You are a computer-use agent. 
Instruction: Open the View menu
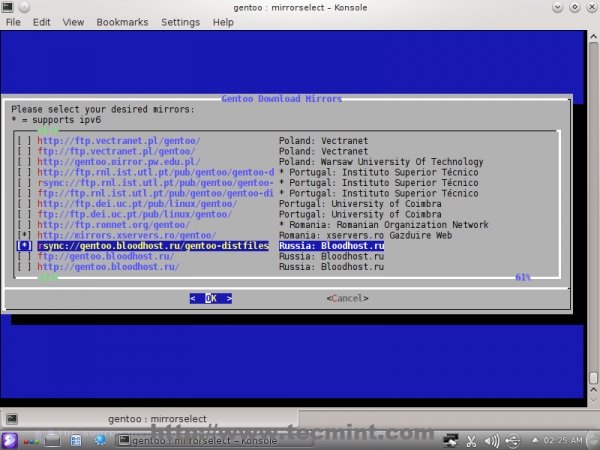point(73,22)
